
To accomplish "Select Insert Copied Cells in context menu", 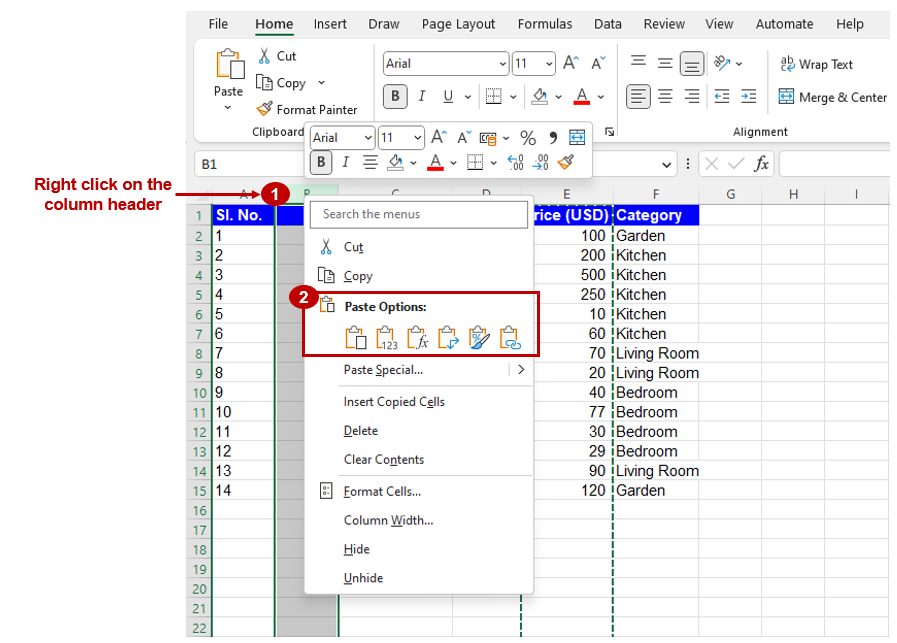I will pyautogui.click(x=394, y=402).
